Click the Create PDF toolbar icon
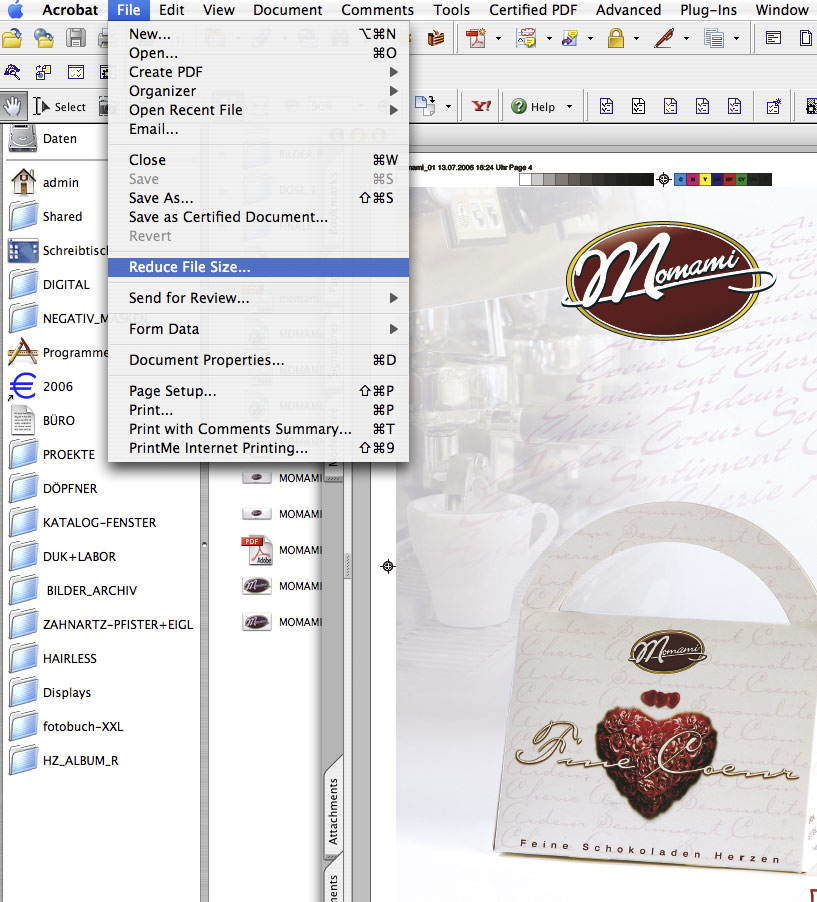The width and height of the screenshot is (817, 902). coord(476,39)
